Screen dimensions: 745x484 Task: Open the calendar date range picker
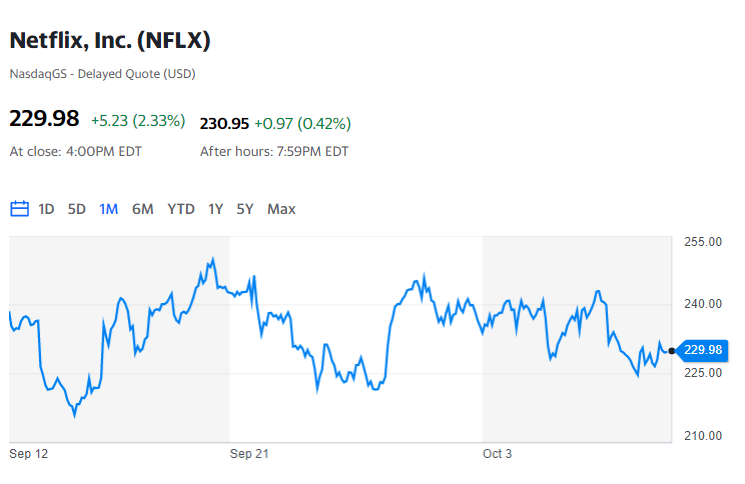19,209
